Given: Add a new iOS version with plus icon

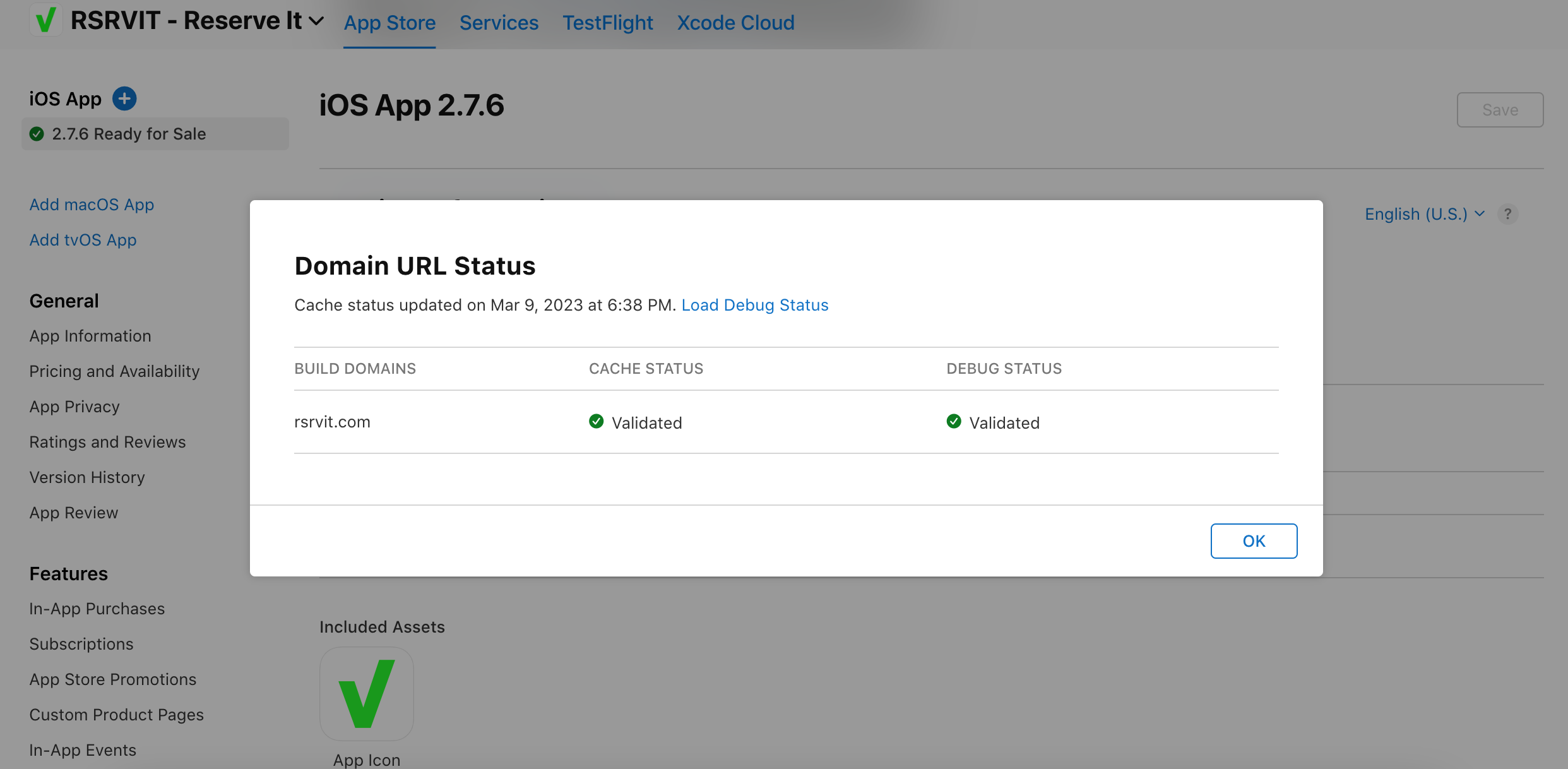Looking at the screenshot, I should (124, 98).
